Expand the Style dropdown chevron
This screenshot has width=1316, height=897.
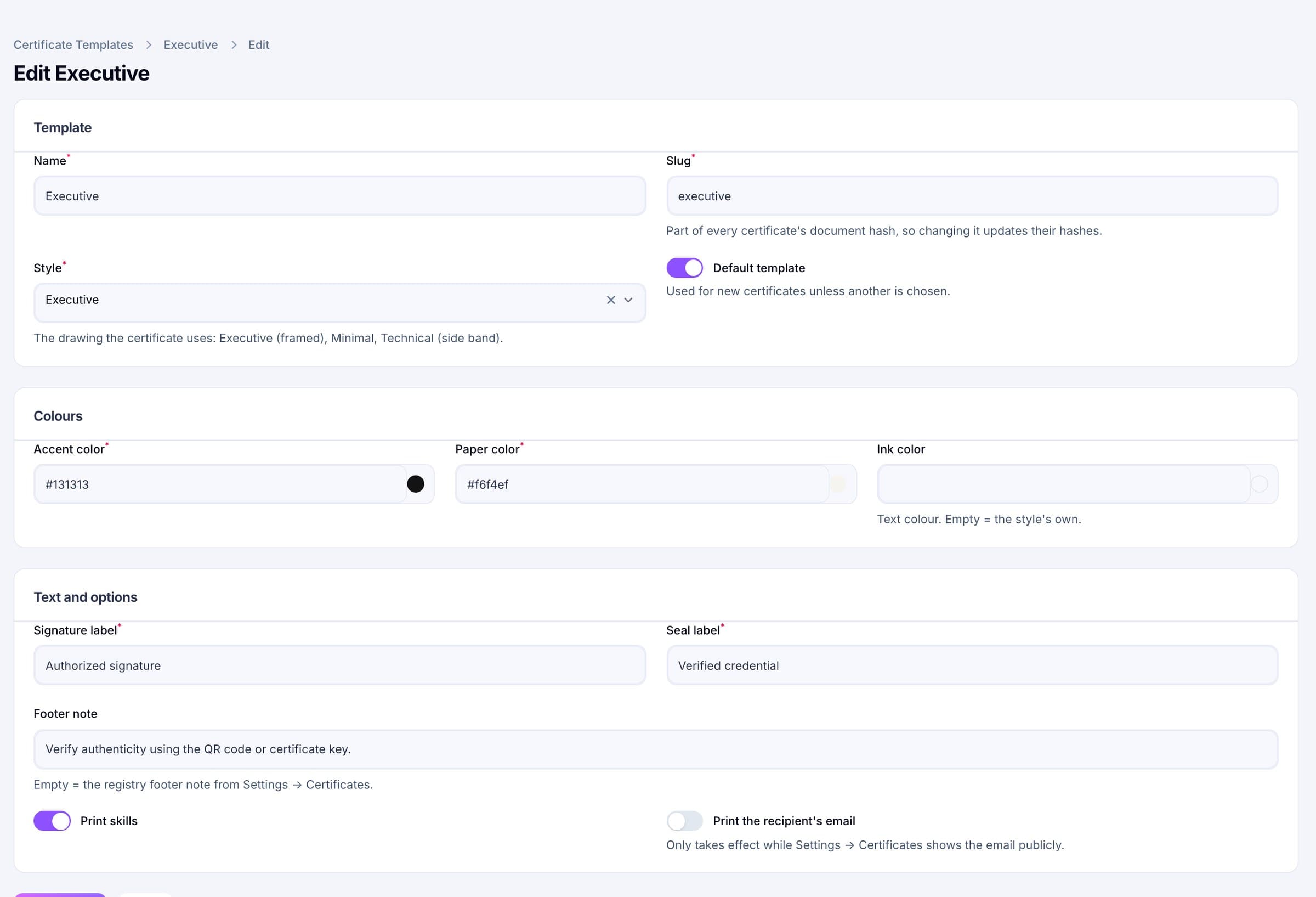pos(628,300)
